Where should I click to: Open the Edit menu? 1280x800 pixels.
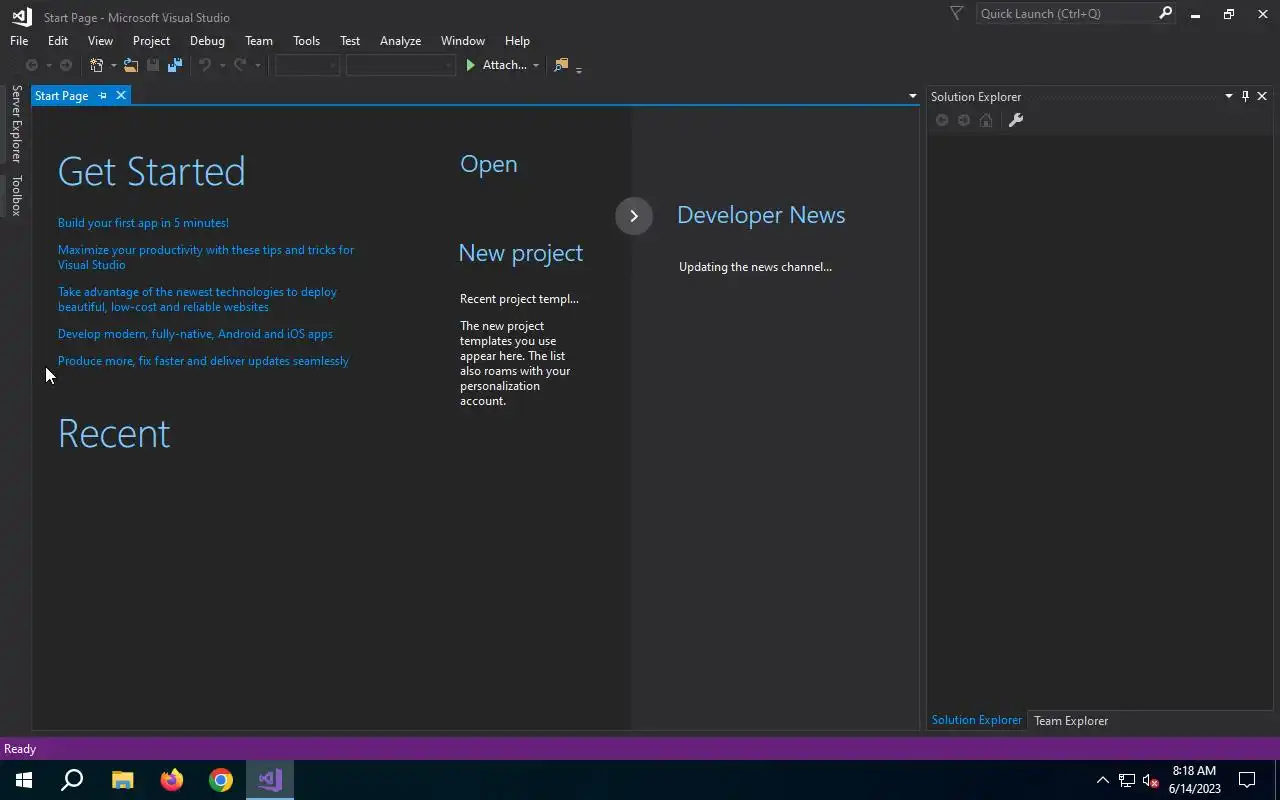tap(58, 41)
